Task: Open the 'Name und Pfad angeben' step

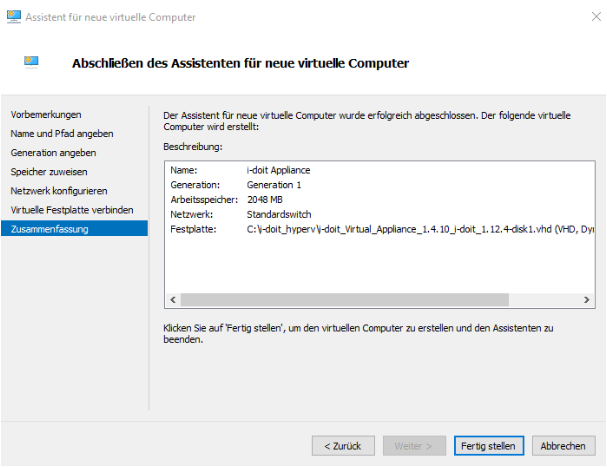Action: tap(62, 134)
